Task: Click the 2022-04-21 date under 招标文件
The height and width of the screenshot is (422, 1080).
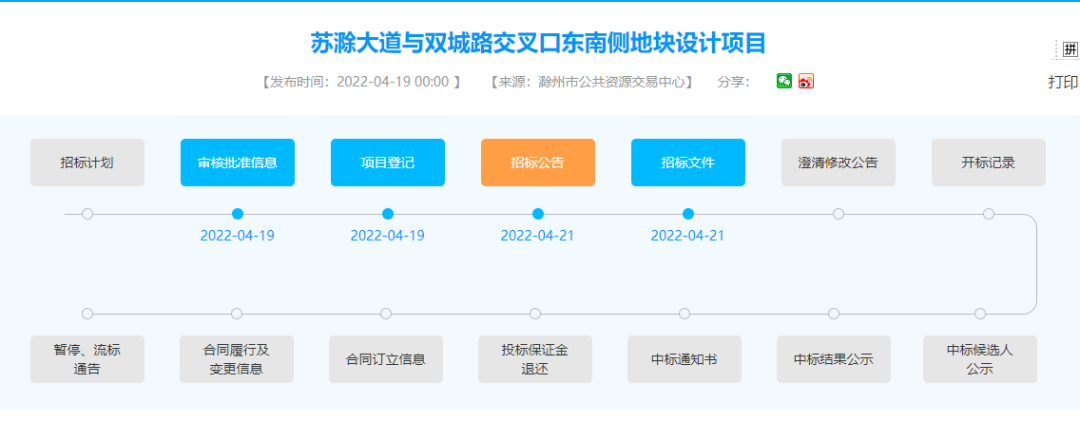Action: click(688, 235)
